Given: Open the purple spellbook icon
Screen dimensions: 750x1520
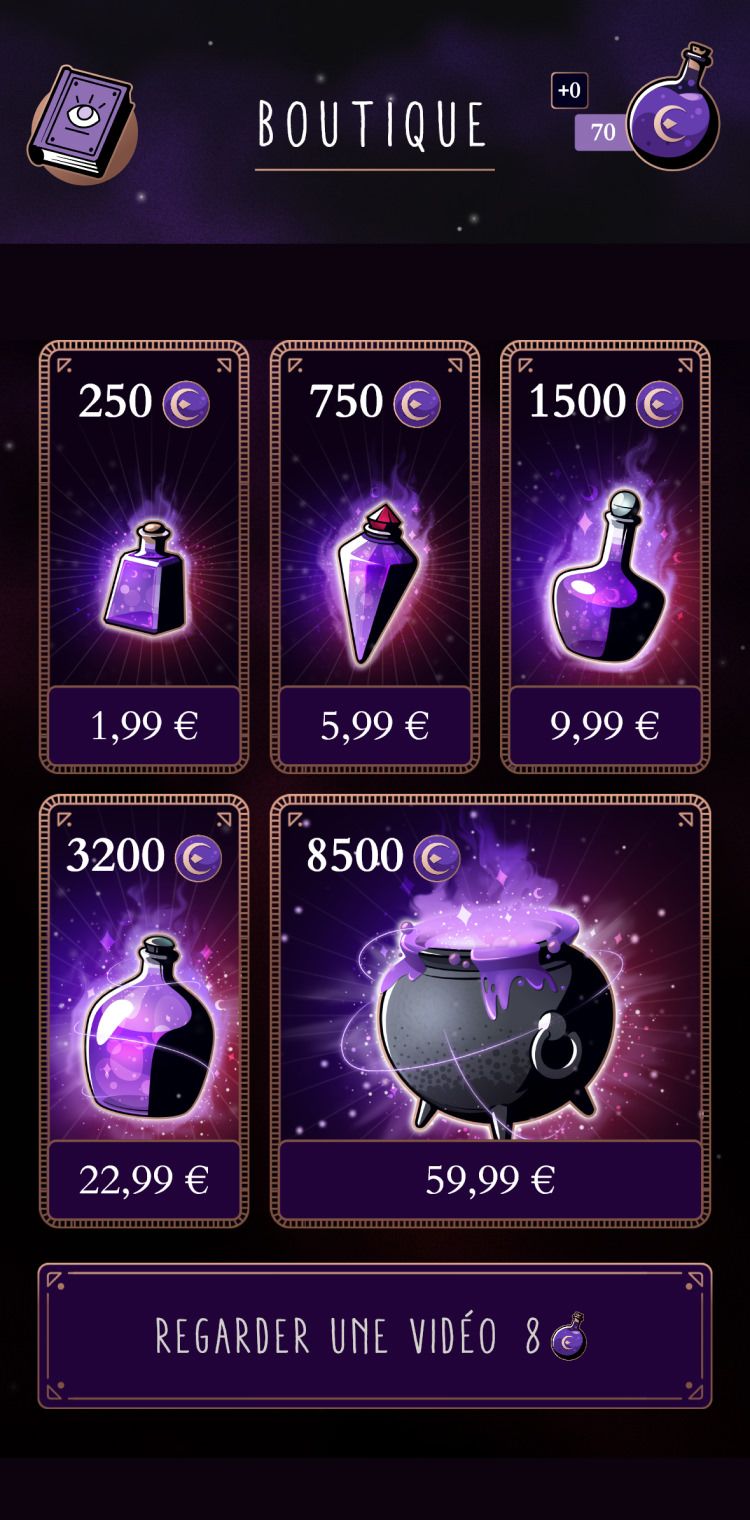Looking at the screenshot, I should (x=81, y=119).
